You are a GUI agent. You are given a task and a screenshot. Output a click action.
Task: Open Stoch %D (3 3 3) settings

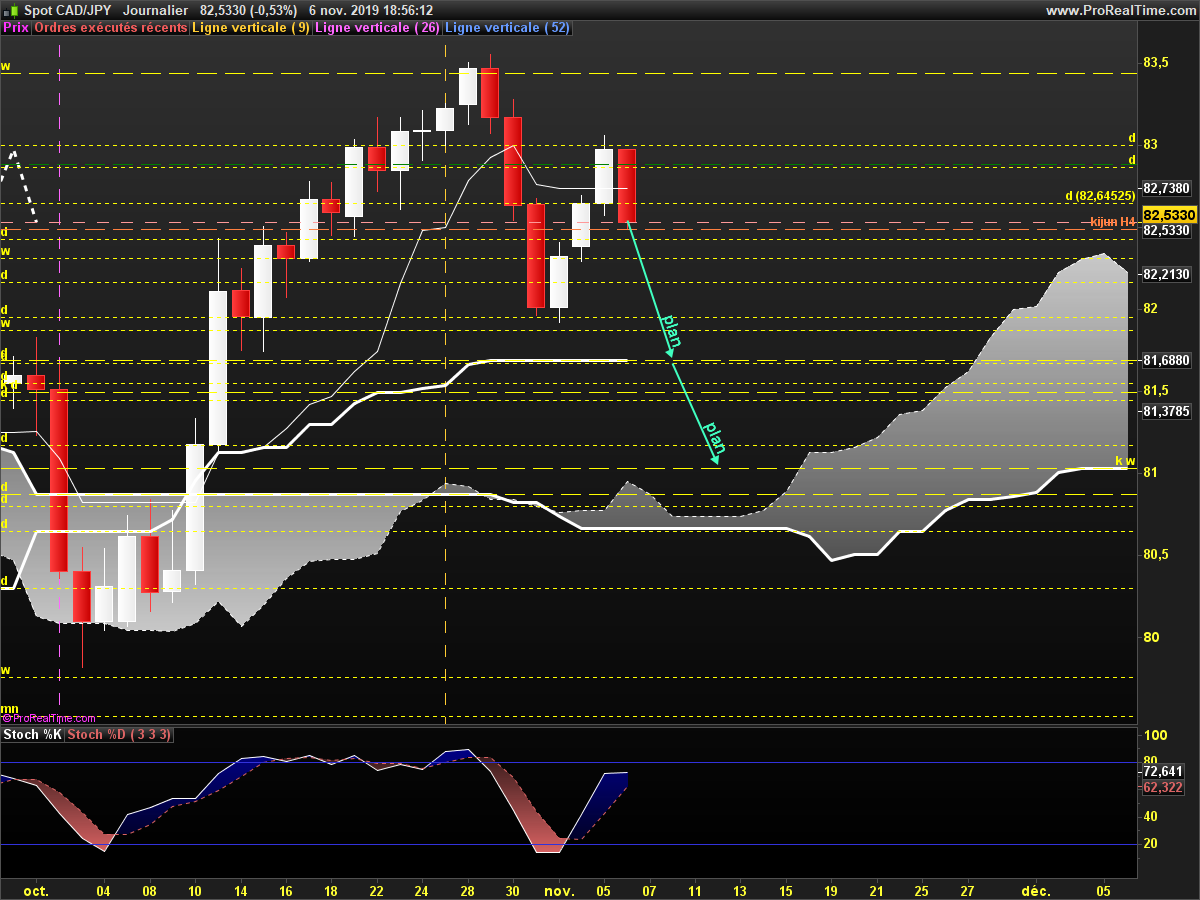click(x=119, y=735)
